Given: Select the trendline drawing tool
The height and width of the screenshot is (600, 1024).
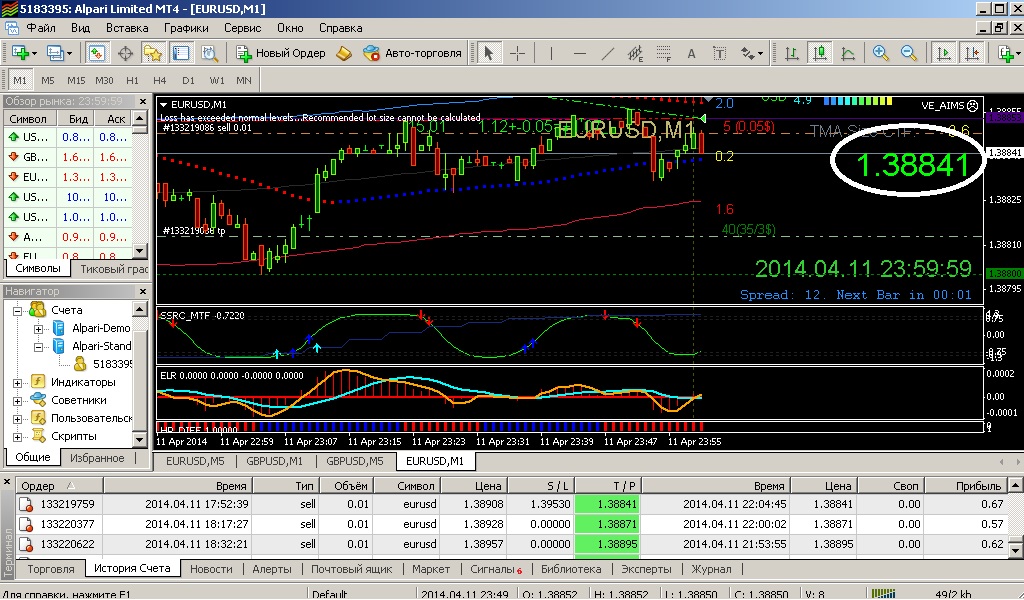Looking at the screenshot, I should tap(607, 54).
